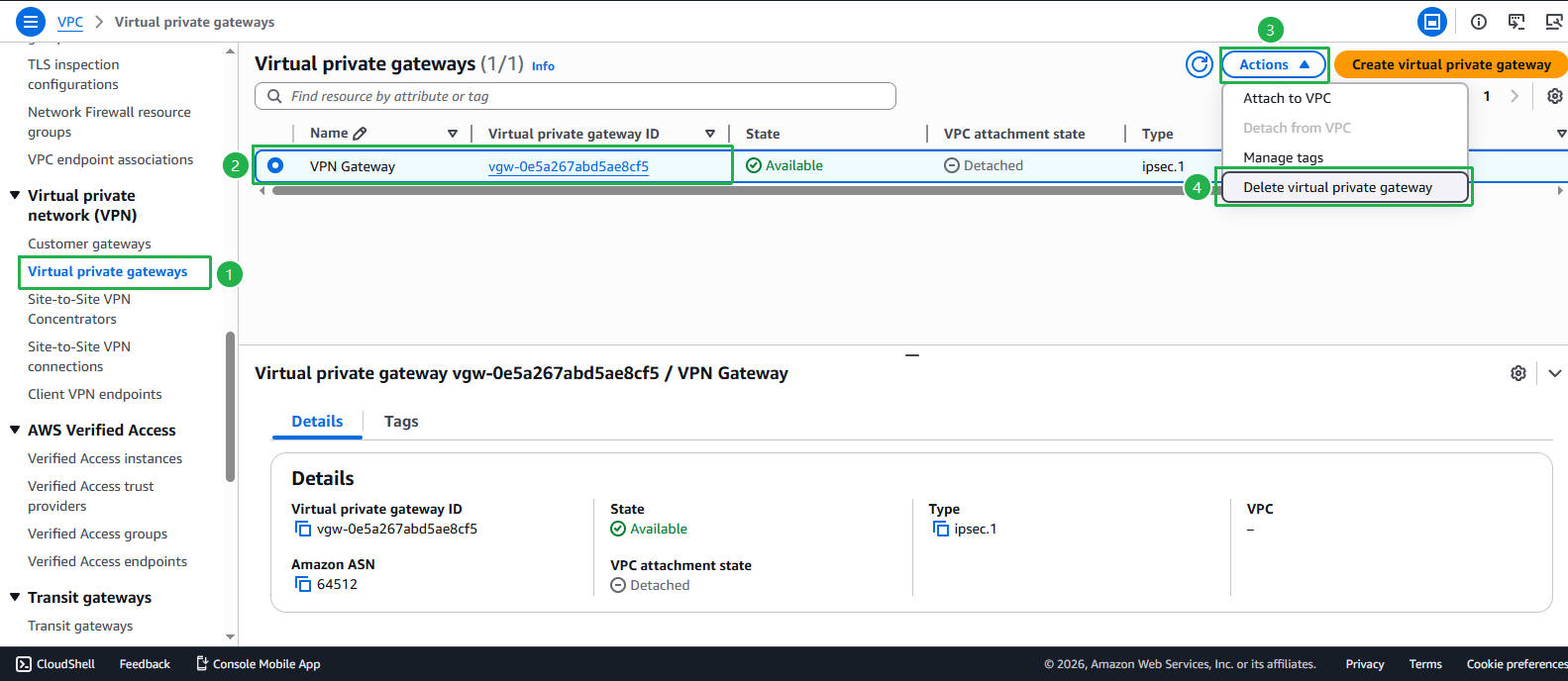1568x681 pixels.
Task: Open Site-to-Site VPN Concentrators
Action: (x=79, y=309)
